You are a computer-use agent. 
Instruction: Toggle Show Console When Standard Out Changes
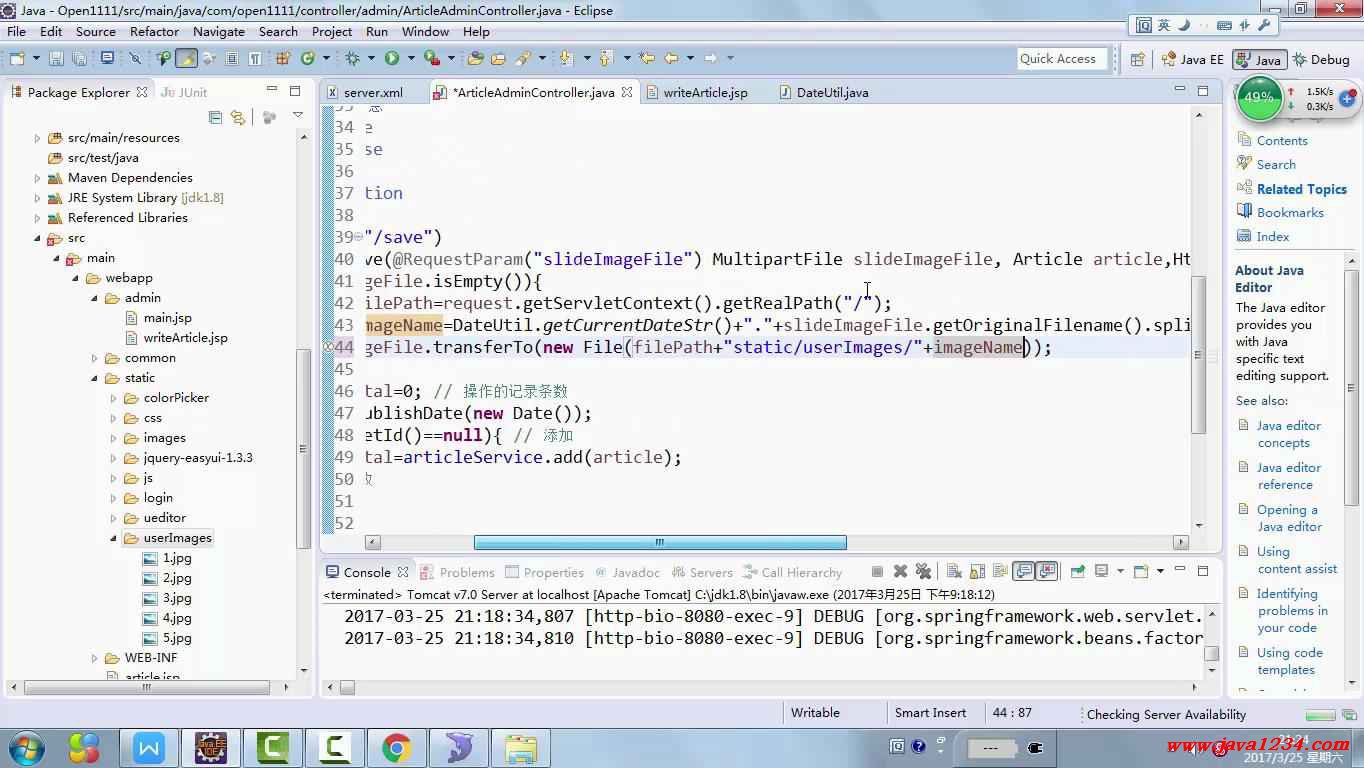coord(1024,572)
